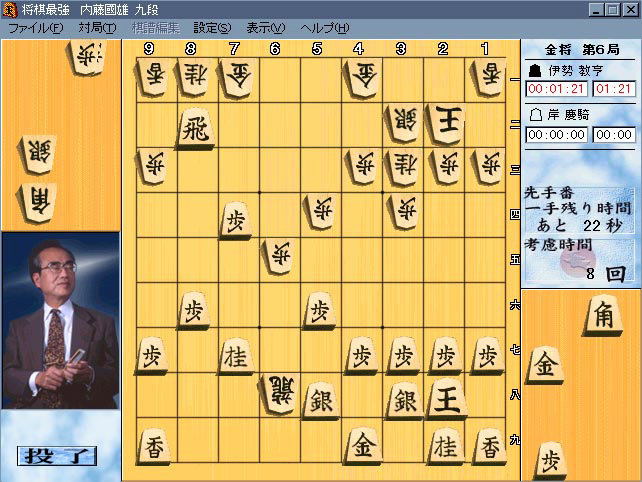Screen dimensions: 642x482
Task: Pick the gold (金) piece in hand
Action: click(545, 365)
